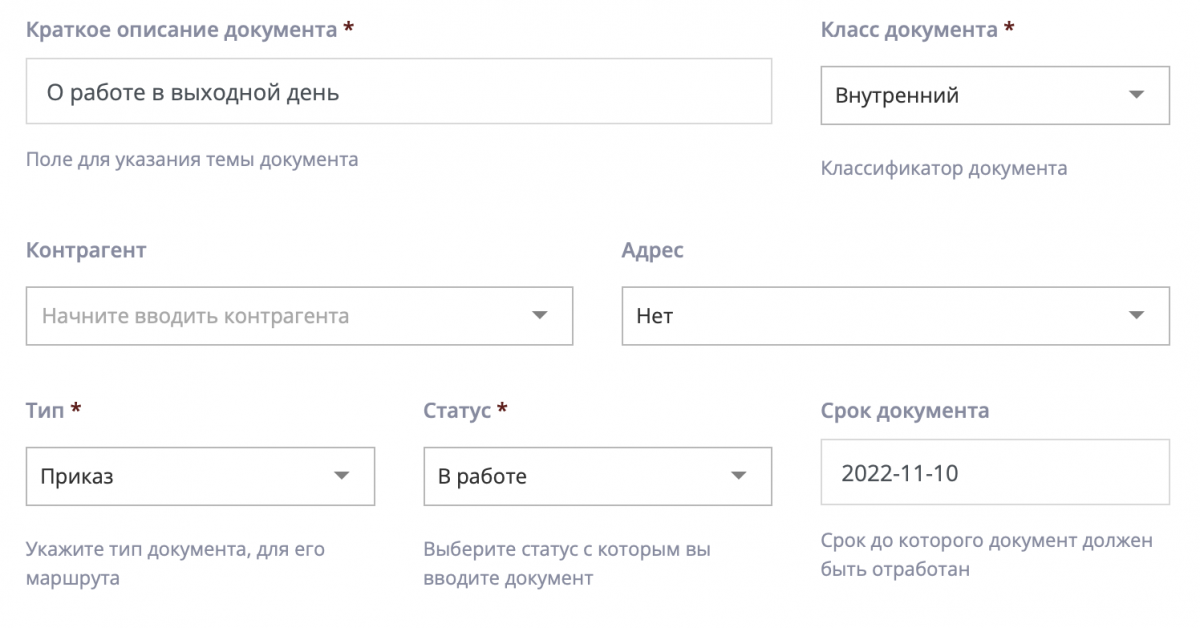The image size is (1200, 628).
Task: Expand the Адрес dropdown arrow
Action: coord(1135,316)
